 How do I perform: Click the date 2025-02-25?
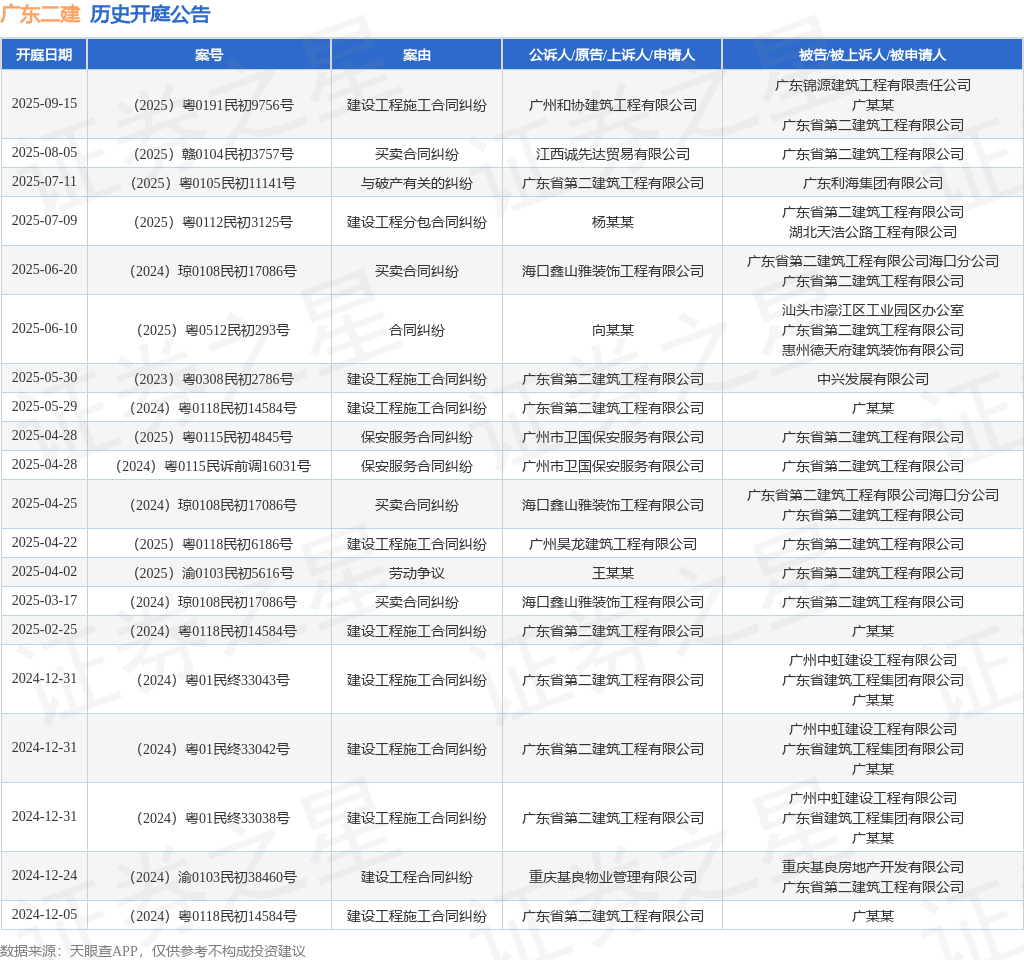pyautogui.click(x=44, y=630)
